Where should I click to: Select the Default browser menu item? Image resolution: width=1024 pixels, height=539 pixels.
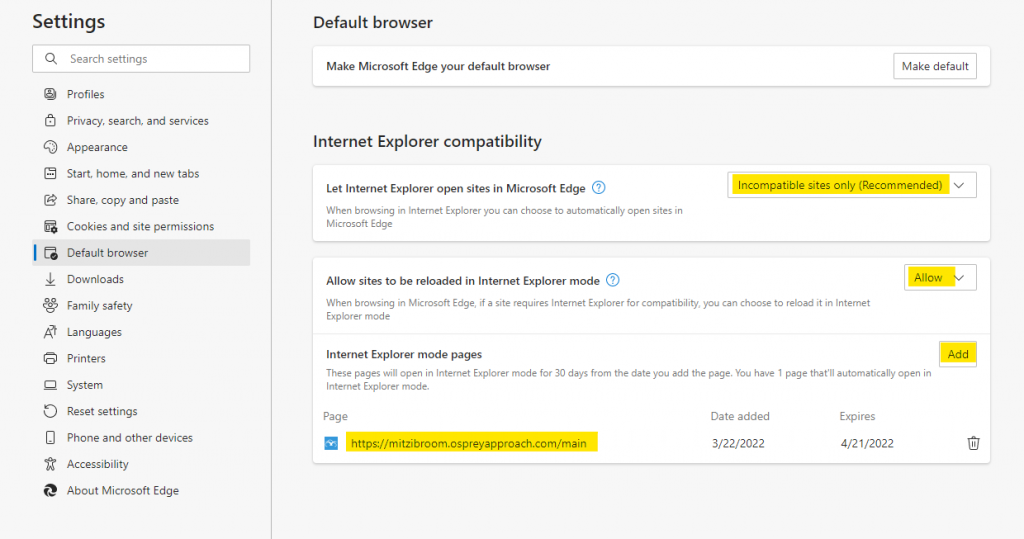pos(141,253)
